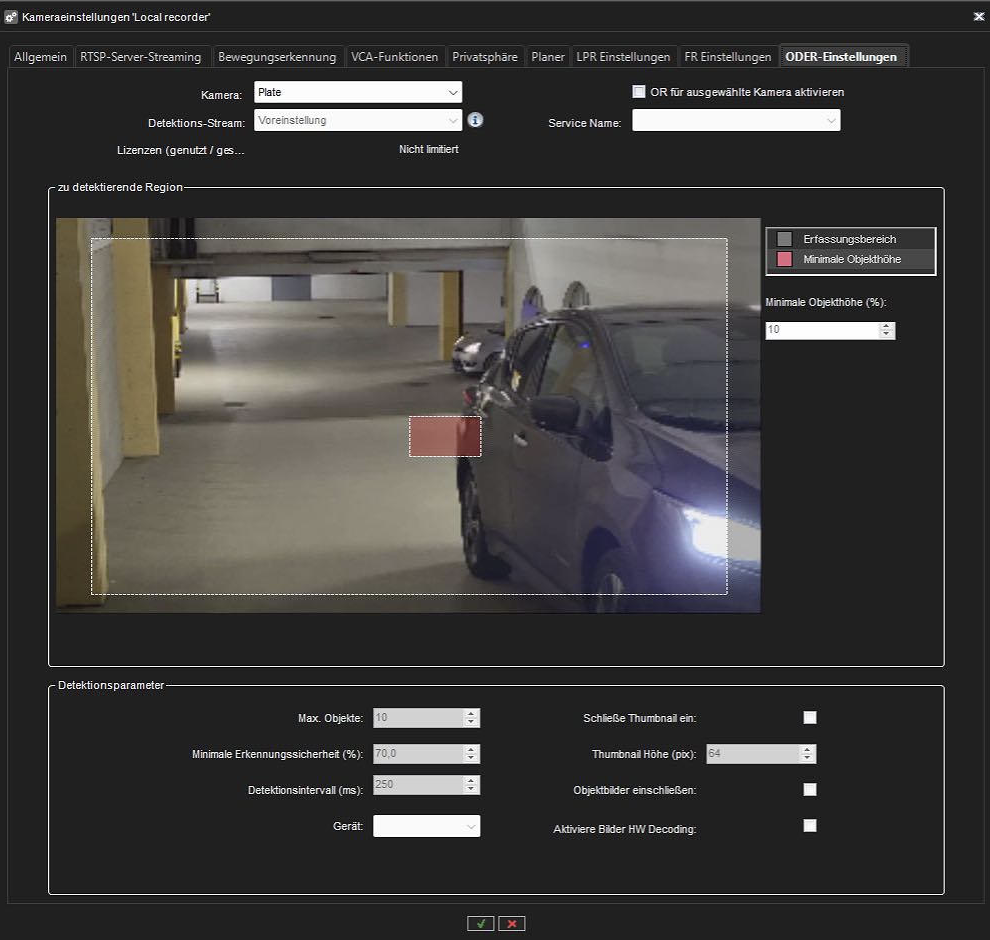Select the grey Erfassungsbereich swatch
The image size is (990, 940).
784,239
